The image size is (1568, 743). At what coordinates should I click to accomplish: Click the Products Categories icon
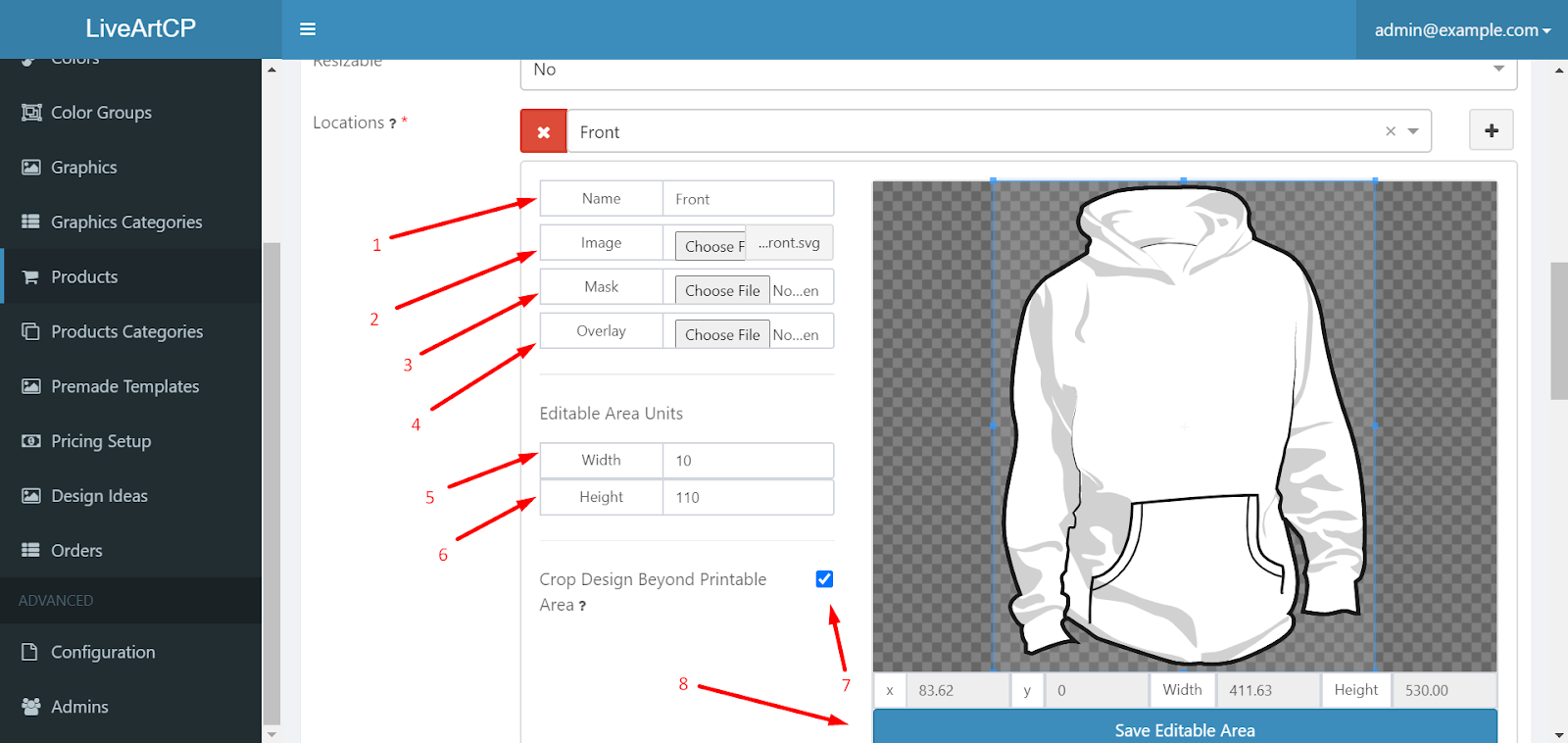(31, 331)
